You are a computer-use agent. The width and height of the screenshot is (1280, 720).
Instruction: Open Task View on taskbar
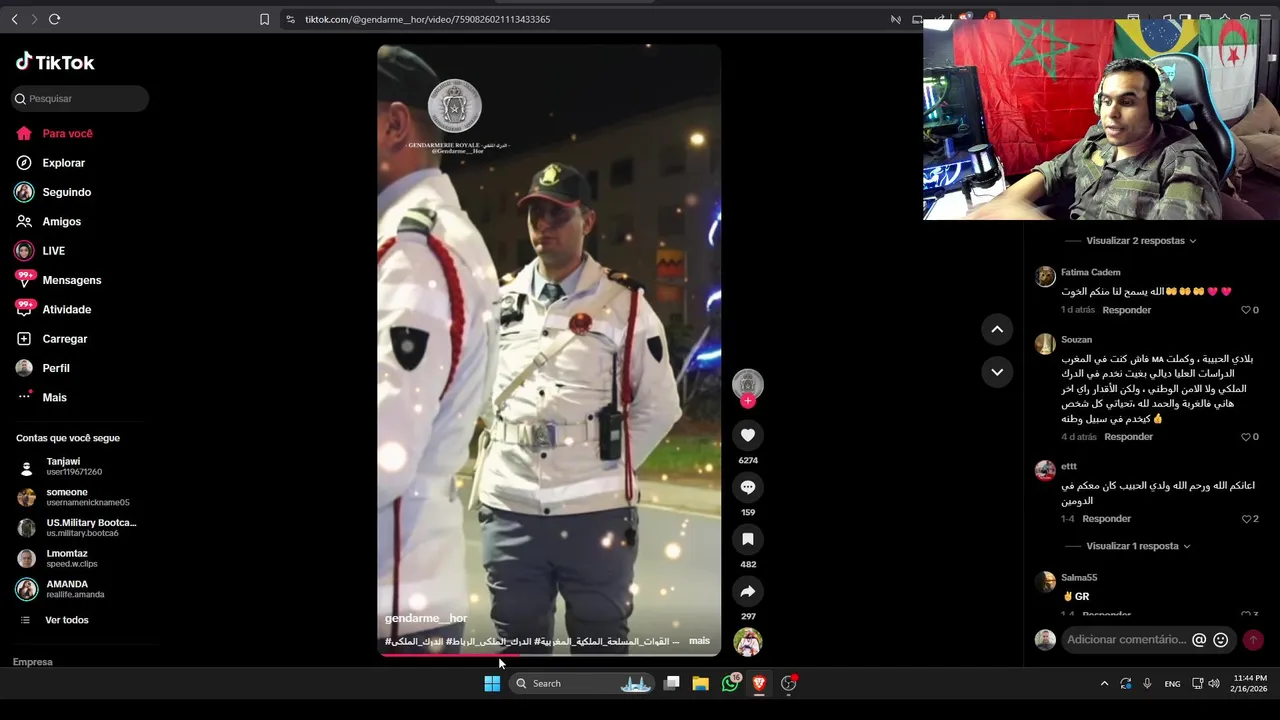pyautogui.click(x=672, y=683)
